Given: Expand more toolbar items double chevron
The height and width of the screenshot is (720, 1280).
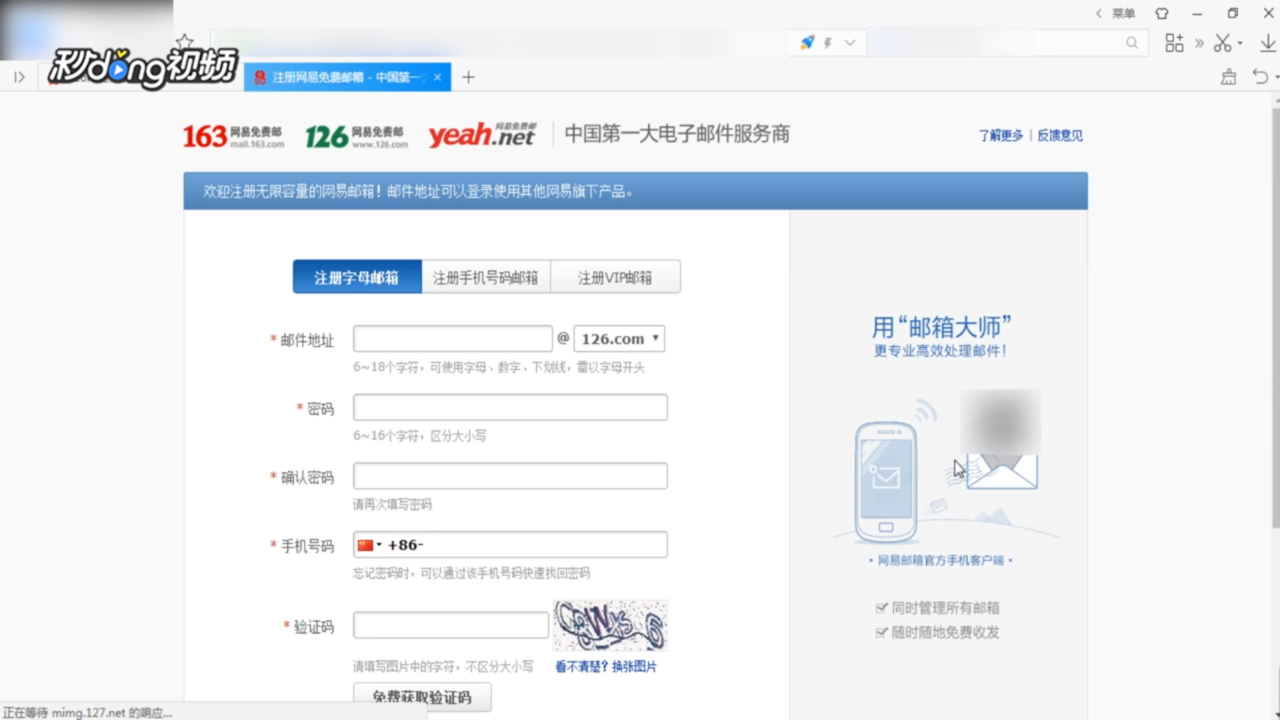Looking at the screenshot, I should coord(1200,43).
